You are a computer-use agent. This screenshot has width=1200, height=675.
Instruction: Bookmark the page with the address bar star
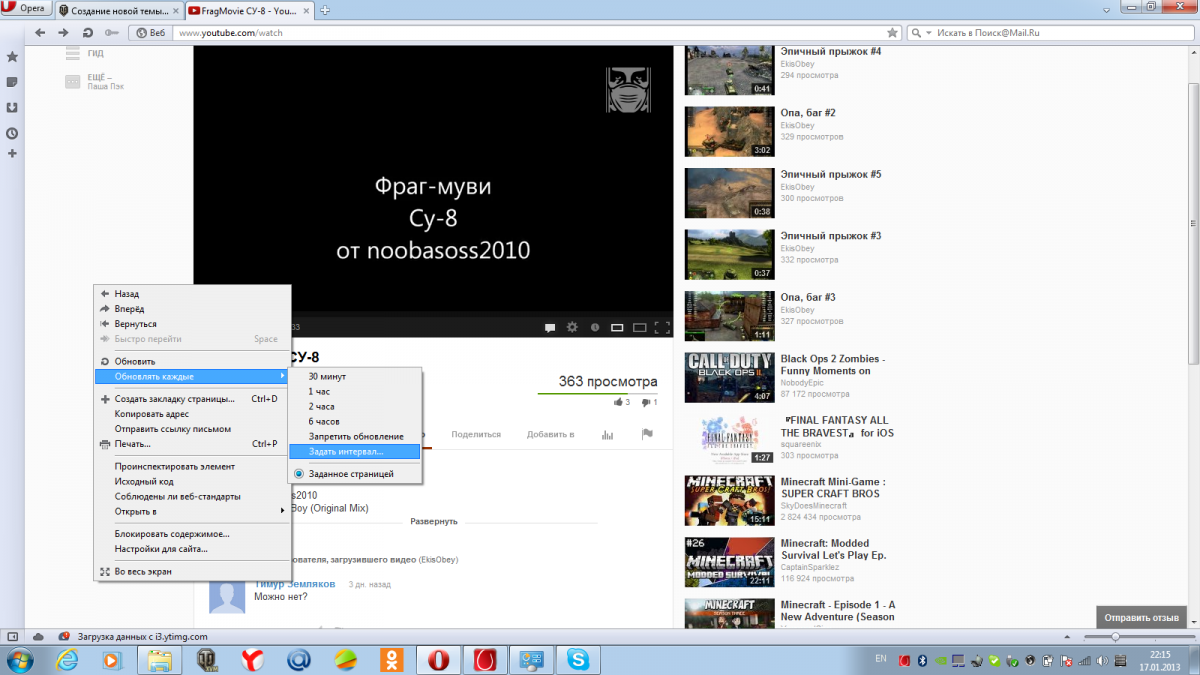(892, 32)
